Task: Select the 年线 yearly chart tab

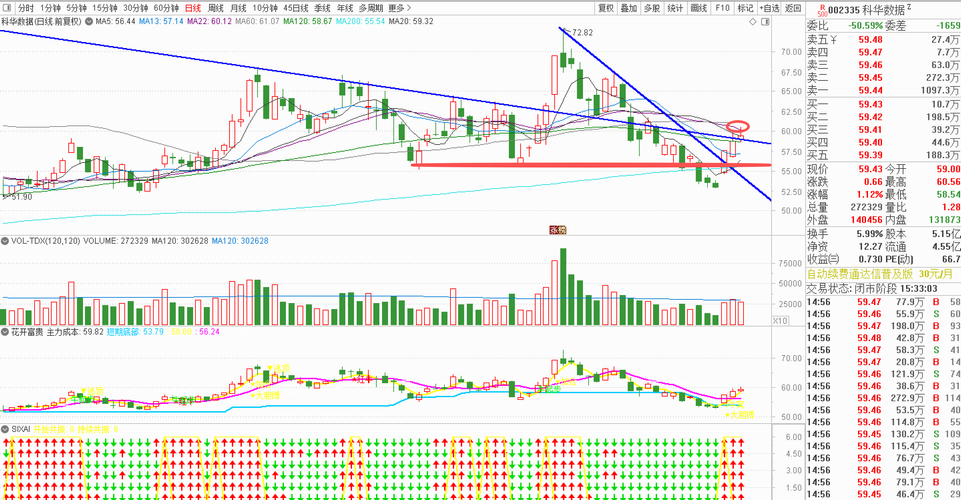Action: pos(345,8)
